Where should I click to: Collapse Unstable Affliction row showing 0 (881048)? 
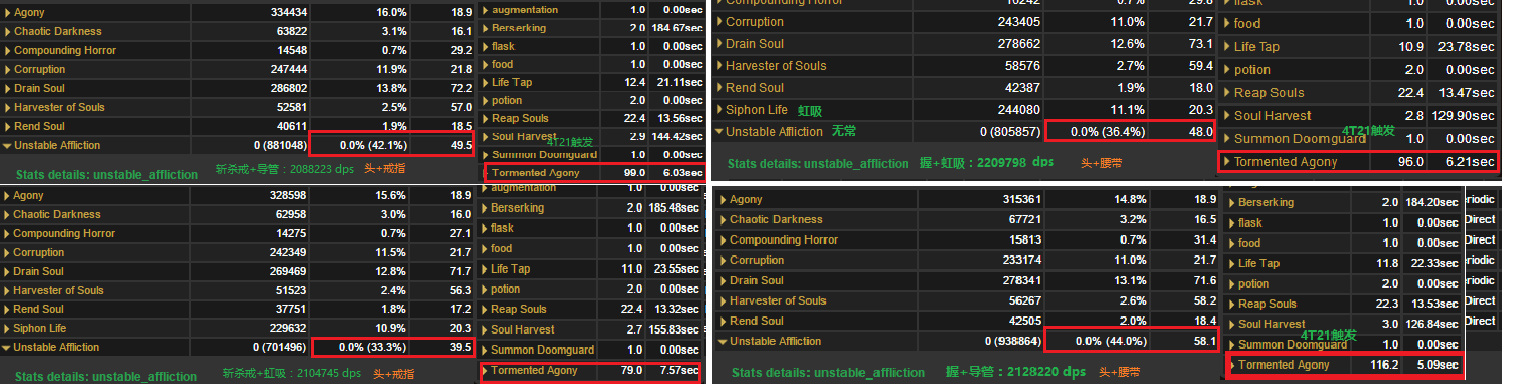coord(7,145)
